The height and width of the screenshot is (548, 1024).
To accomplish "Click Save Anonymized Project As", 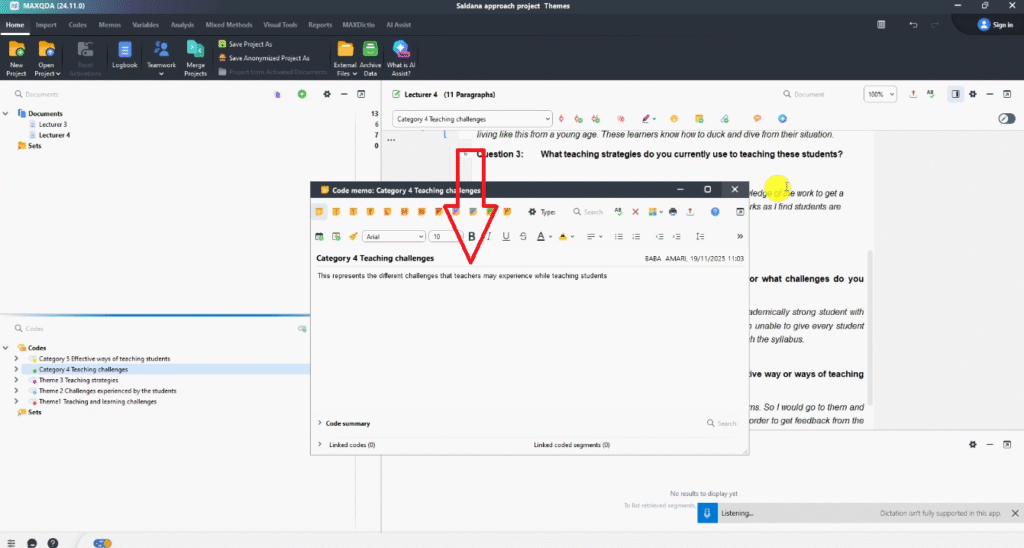I will 269,58.
